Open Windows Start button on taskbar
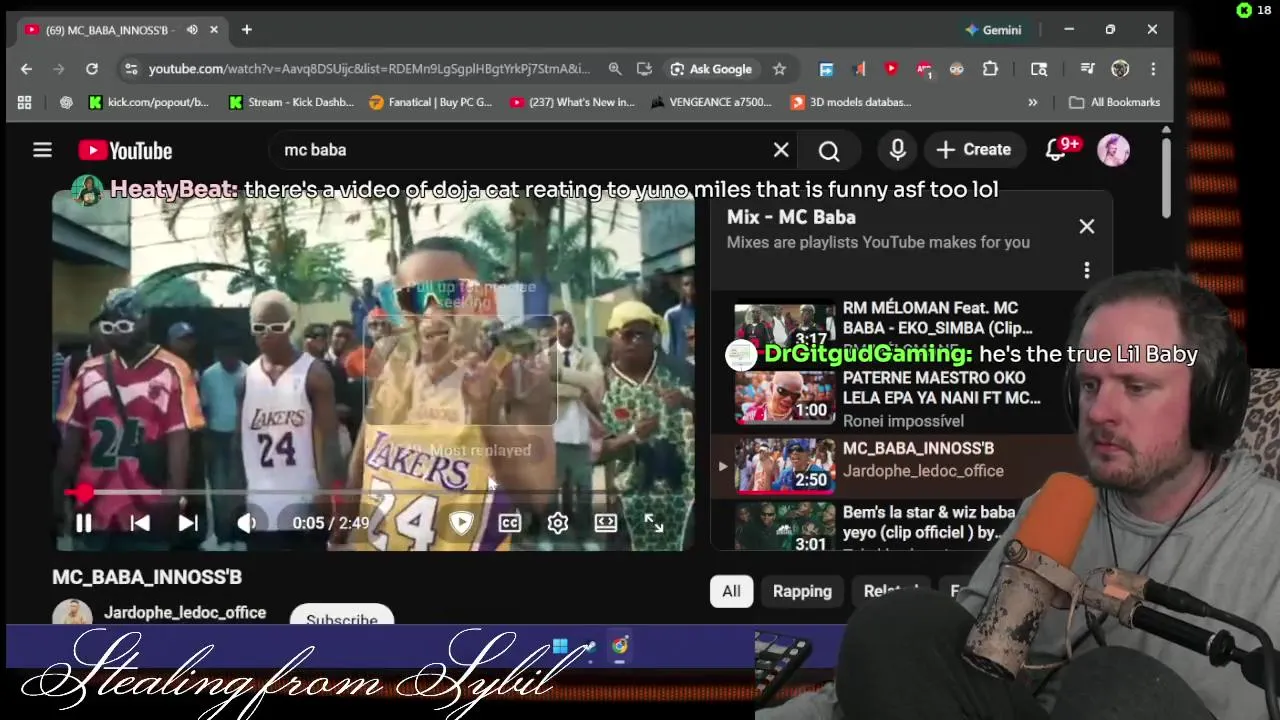This screenshot has height=720, width=1280. [560, 646]
